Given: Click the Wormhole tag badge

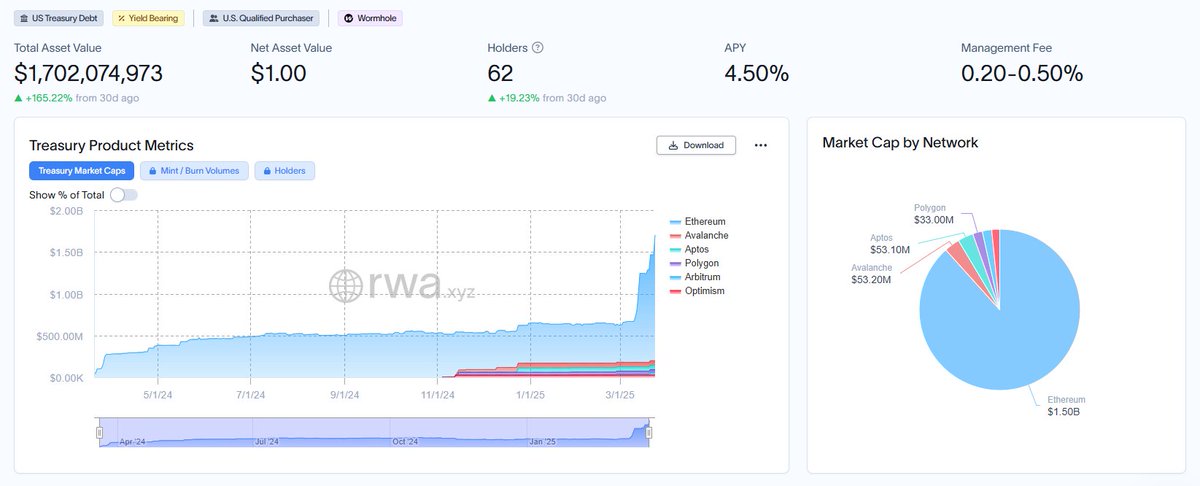Looking at the screenshot, I should coord(370,18).
